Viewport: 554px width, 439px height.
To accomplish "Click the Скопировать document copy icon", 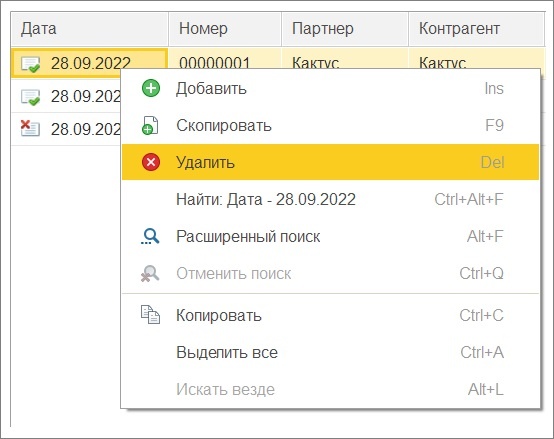I will coord(150,125).
